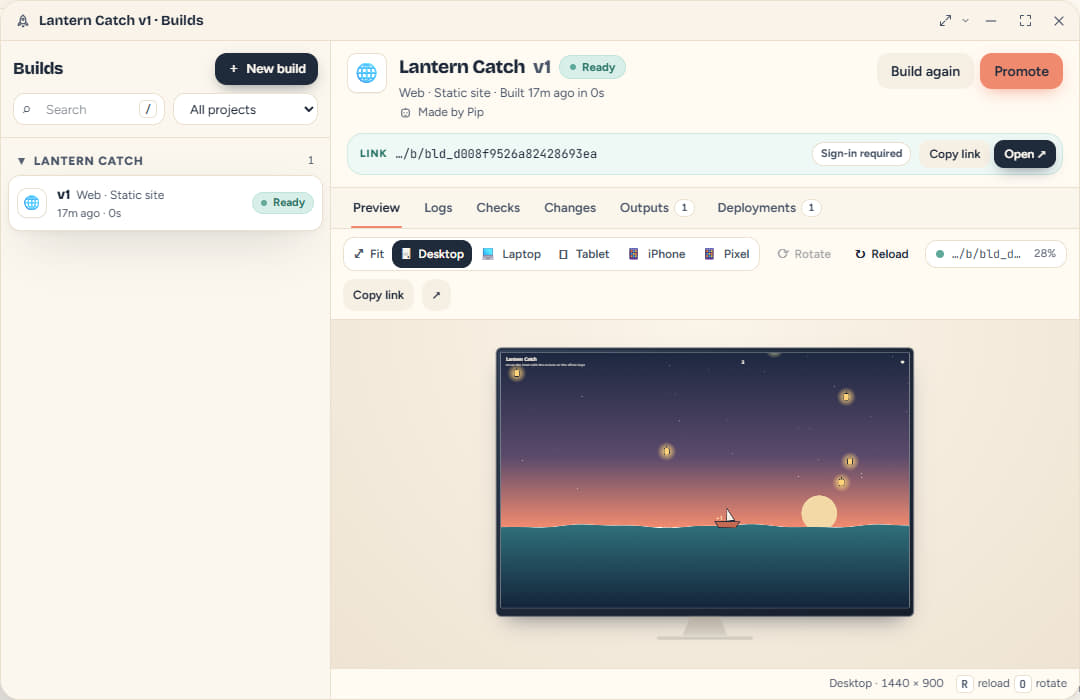This screenshot has height=700, width=1080.
Task: Click the Desktop 1440 × 900 status text
Action: [x=886, y=683]
